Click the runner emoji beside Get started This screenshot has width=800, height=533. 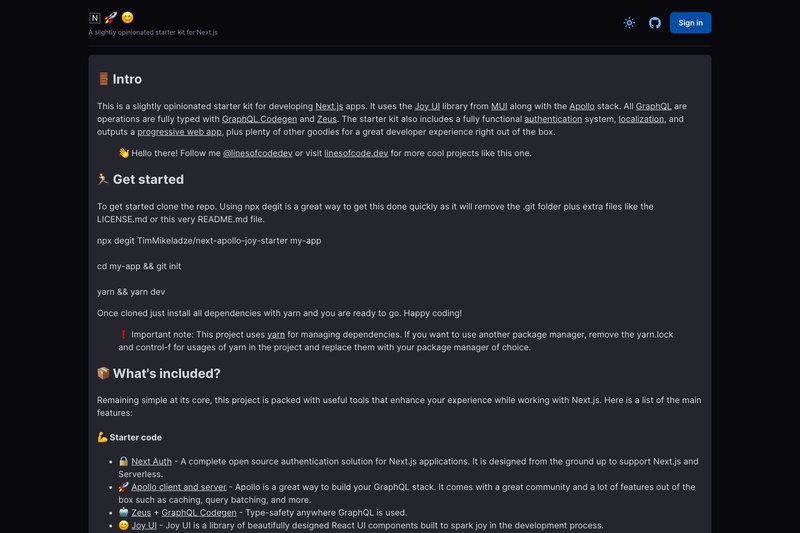pos(103,179)
